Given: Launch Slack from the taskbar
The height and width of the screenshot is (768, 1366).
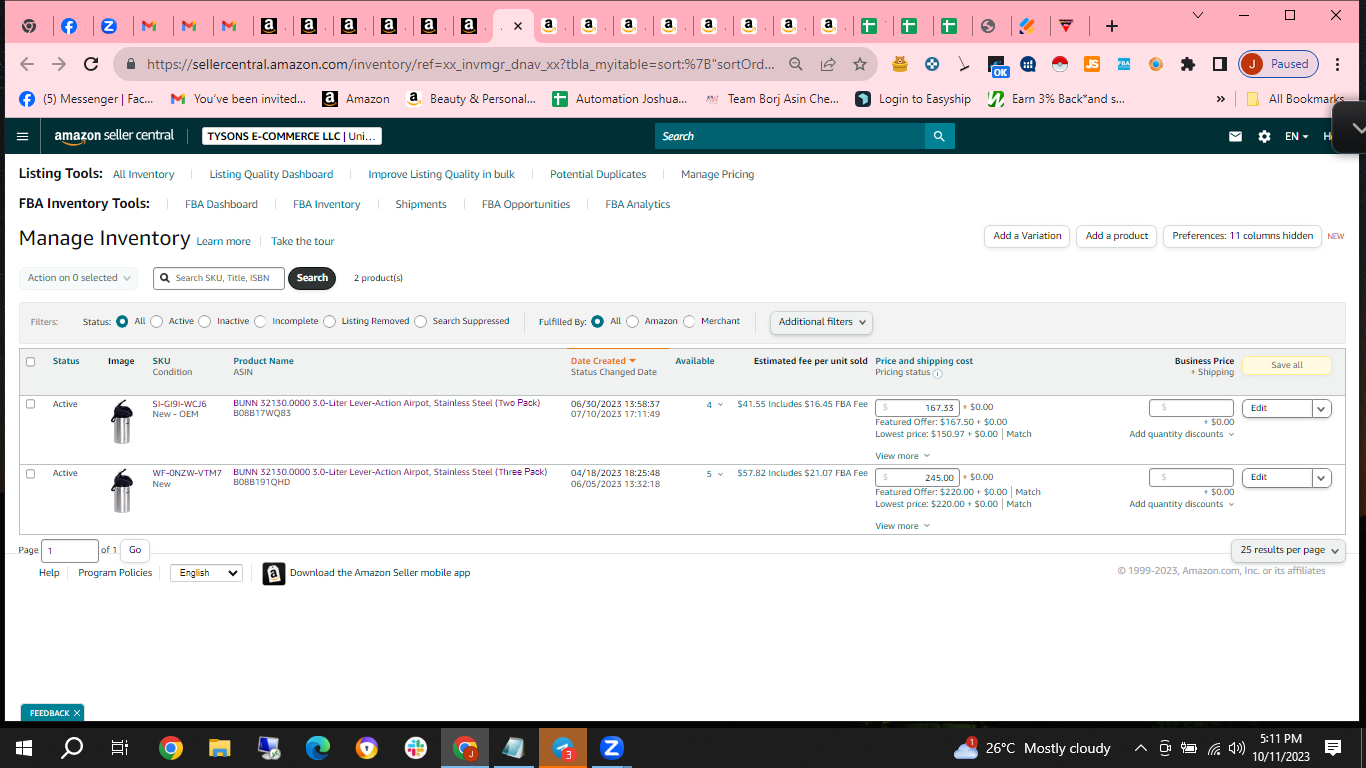Looking at the screenshot, I should click(416, 747).
